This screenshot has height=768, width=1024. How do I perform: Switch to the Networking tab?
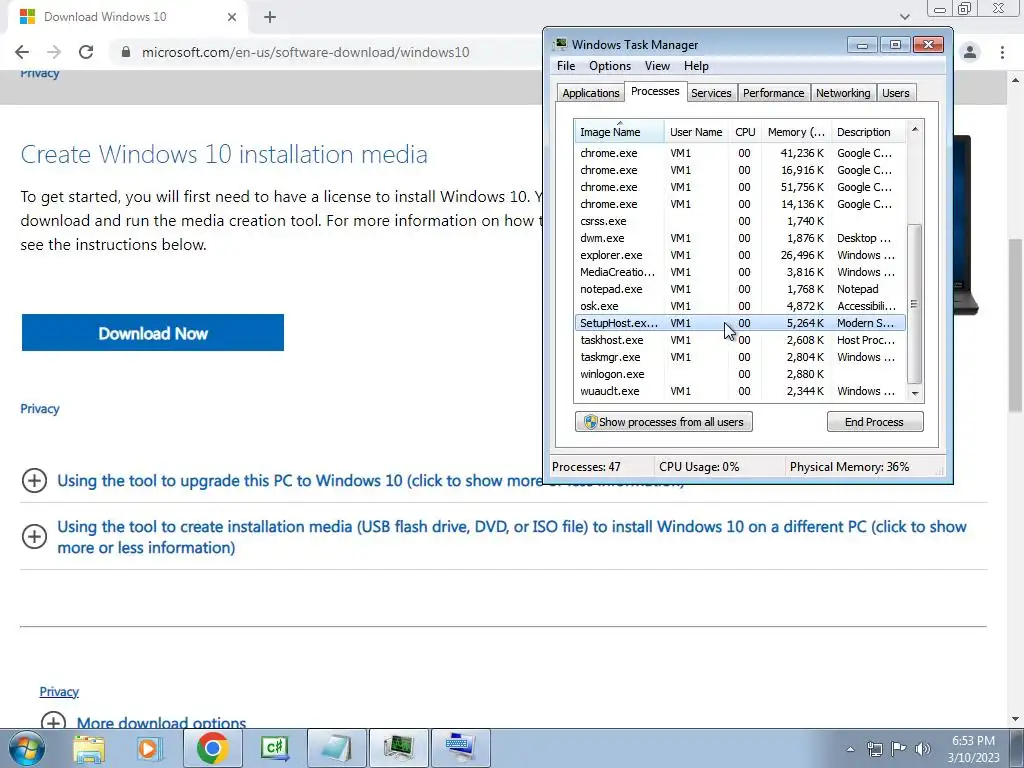click(x=843, y=93)
